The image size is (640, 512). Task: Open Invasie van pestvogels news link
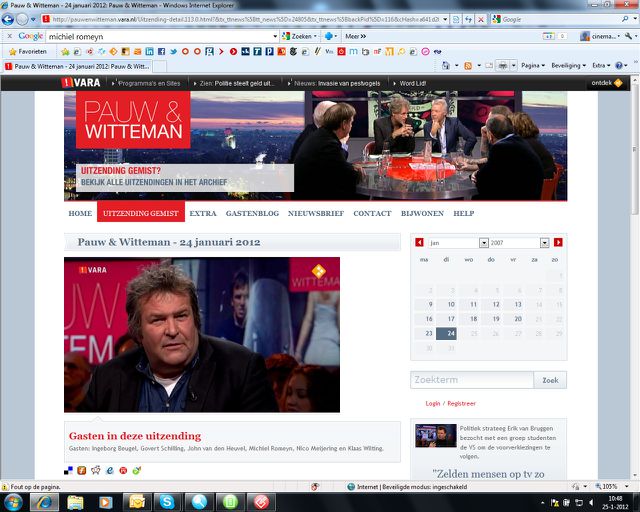click(337, 83)
